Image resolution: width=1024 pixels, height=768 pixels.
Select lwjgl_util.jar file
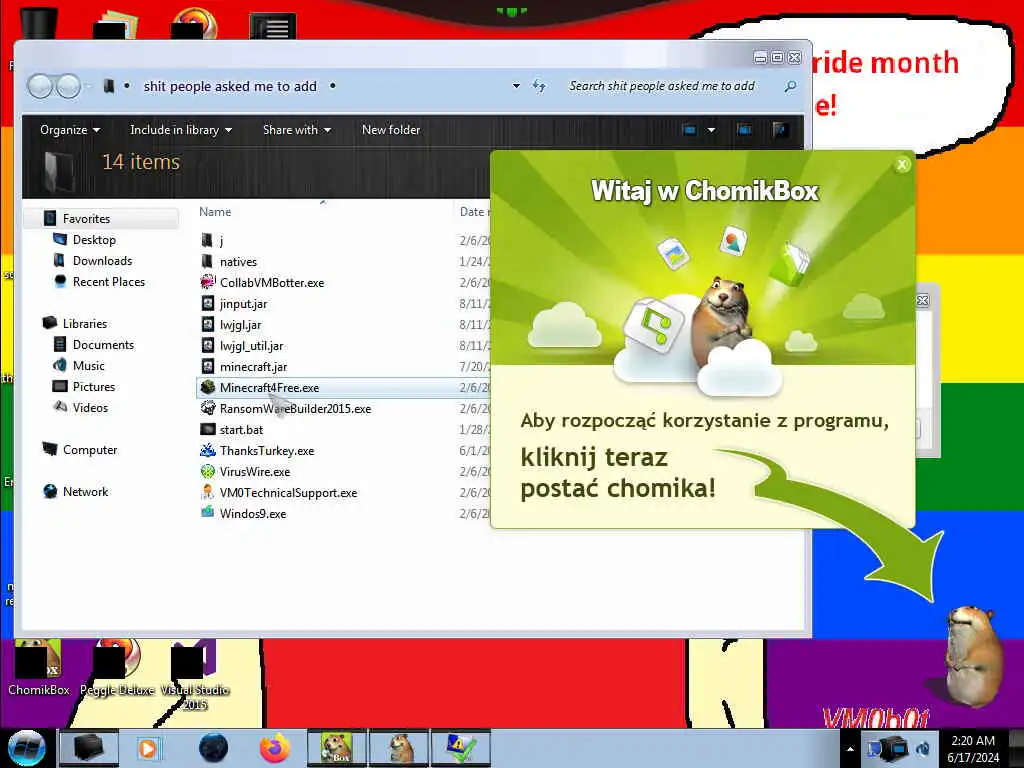coord(251,345)
